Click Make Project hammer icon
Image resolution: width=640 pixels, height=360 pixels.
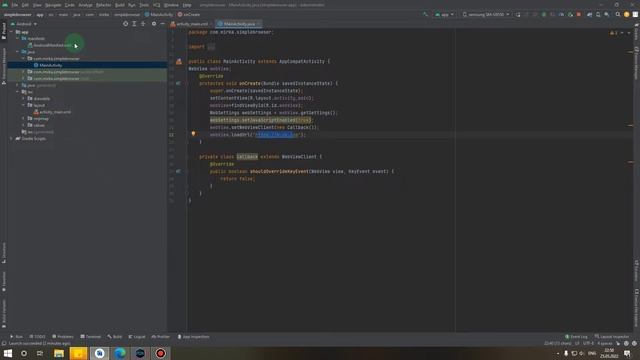point(425,15)
